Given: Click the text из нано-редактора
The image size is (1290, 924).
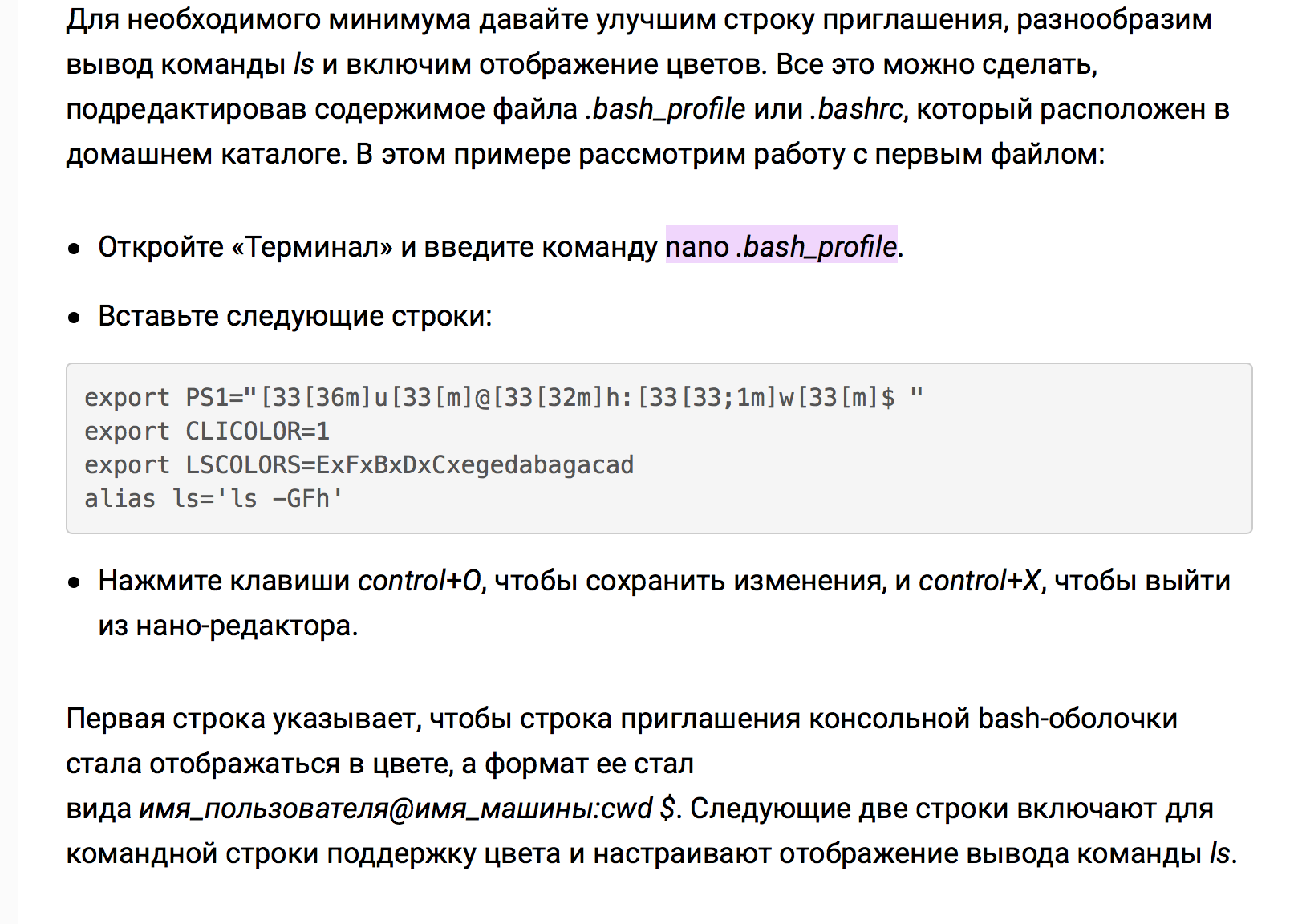Looking at the screenshot, I should [228, 625].
